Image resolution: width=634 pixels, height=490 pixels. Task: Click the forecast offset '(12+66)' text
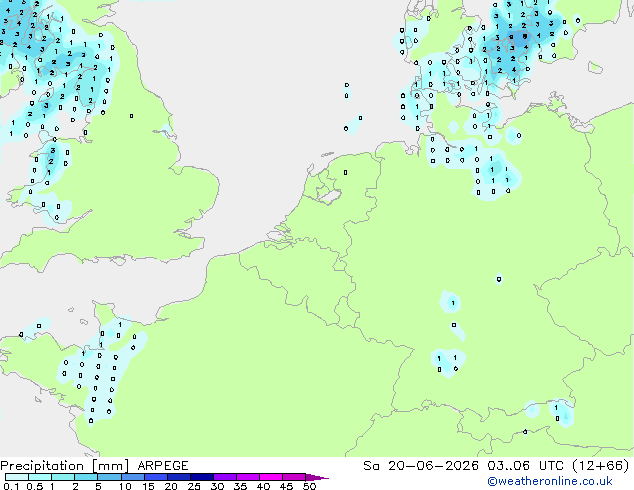click(x=601, y=466)
